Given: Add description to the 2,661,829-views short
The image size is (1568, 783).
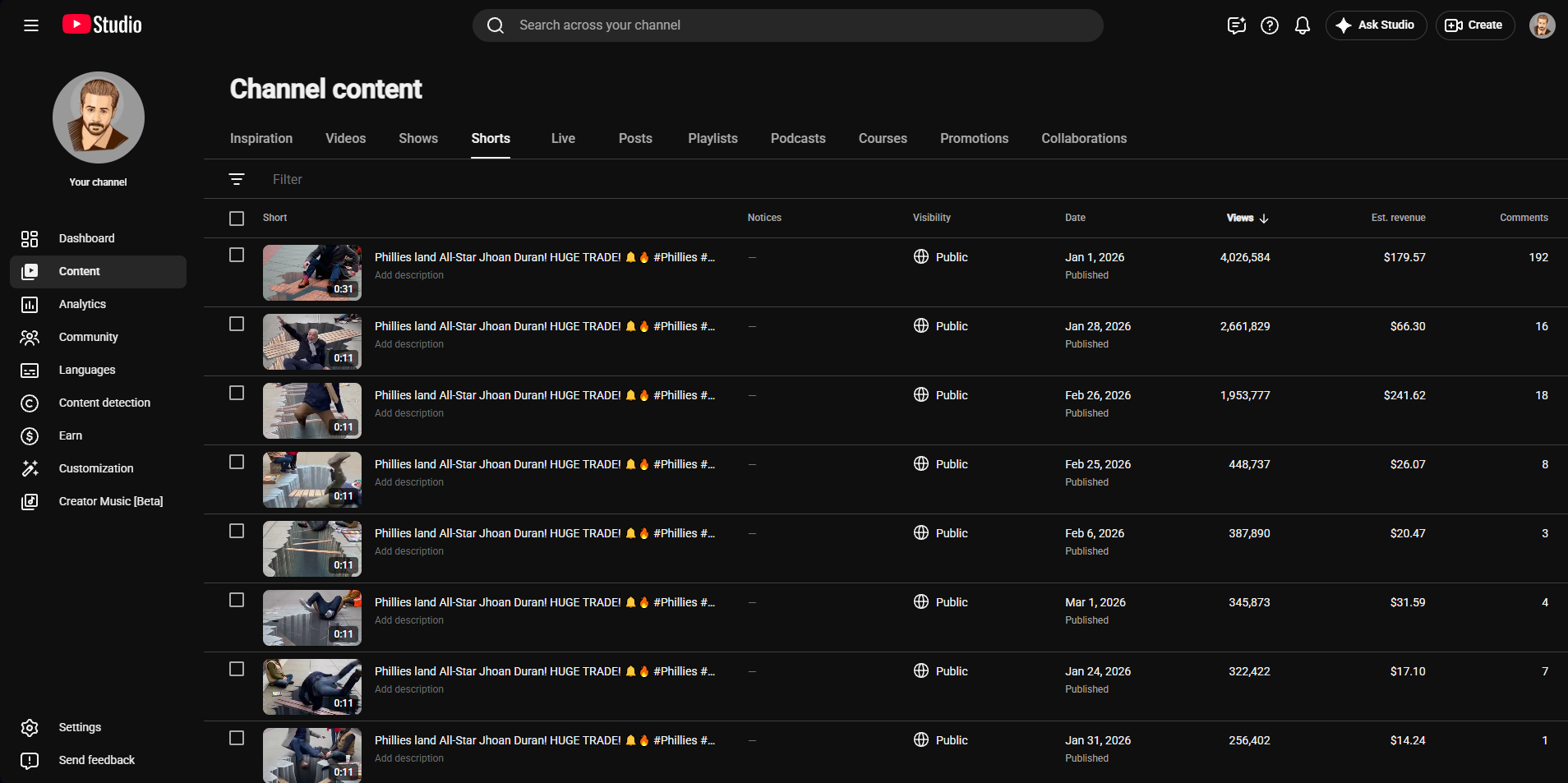Looking at the screenshot, I should pyautogui.click(x=409, y=344).
